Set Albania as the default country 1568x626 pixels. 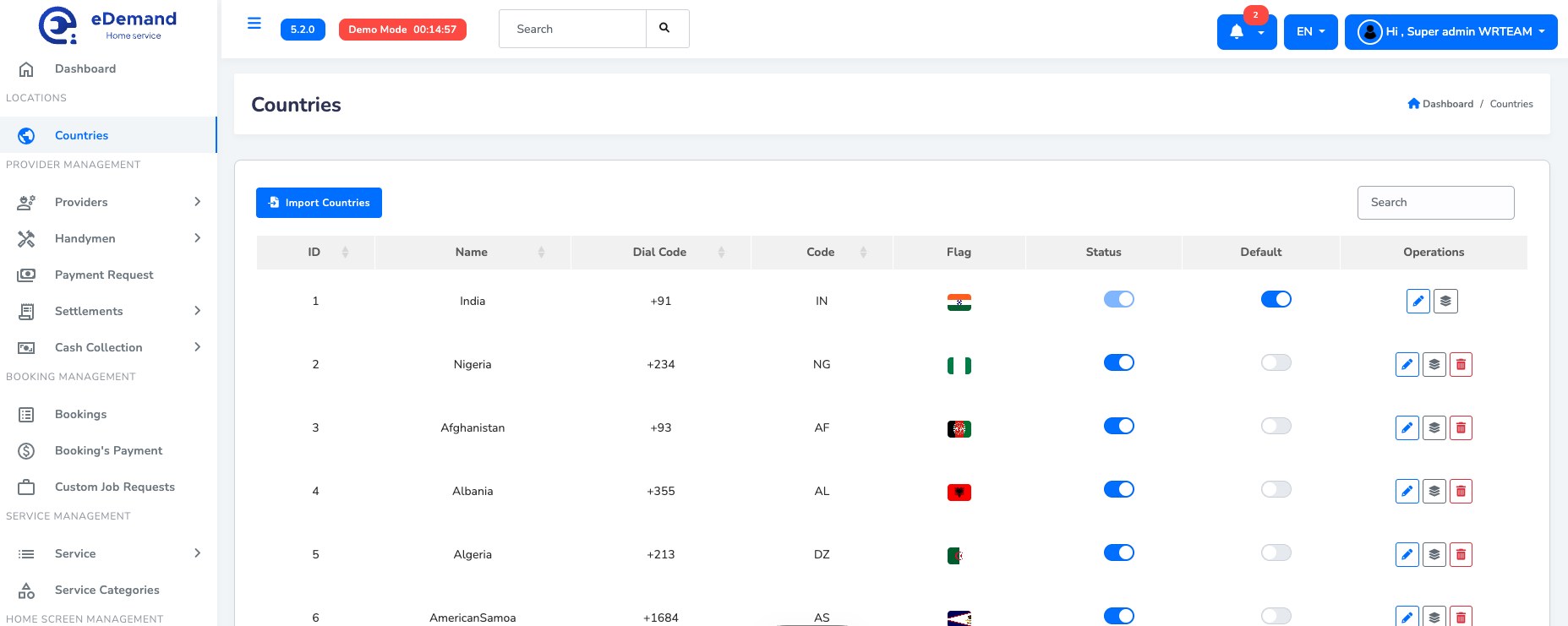[x=1276, y=489]
